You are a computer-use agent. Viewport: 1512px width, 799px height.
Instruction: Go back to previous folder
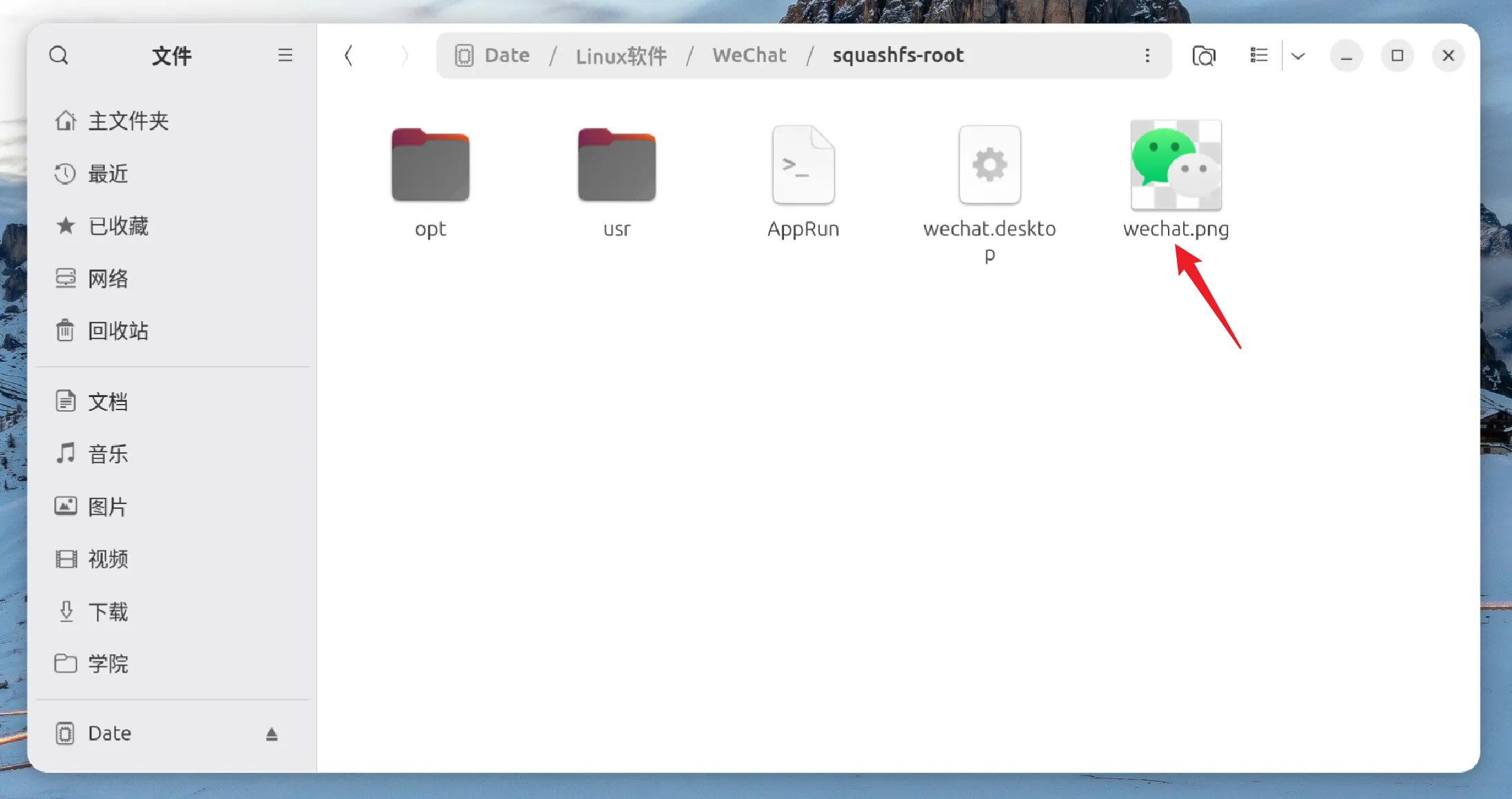[349, 55]
